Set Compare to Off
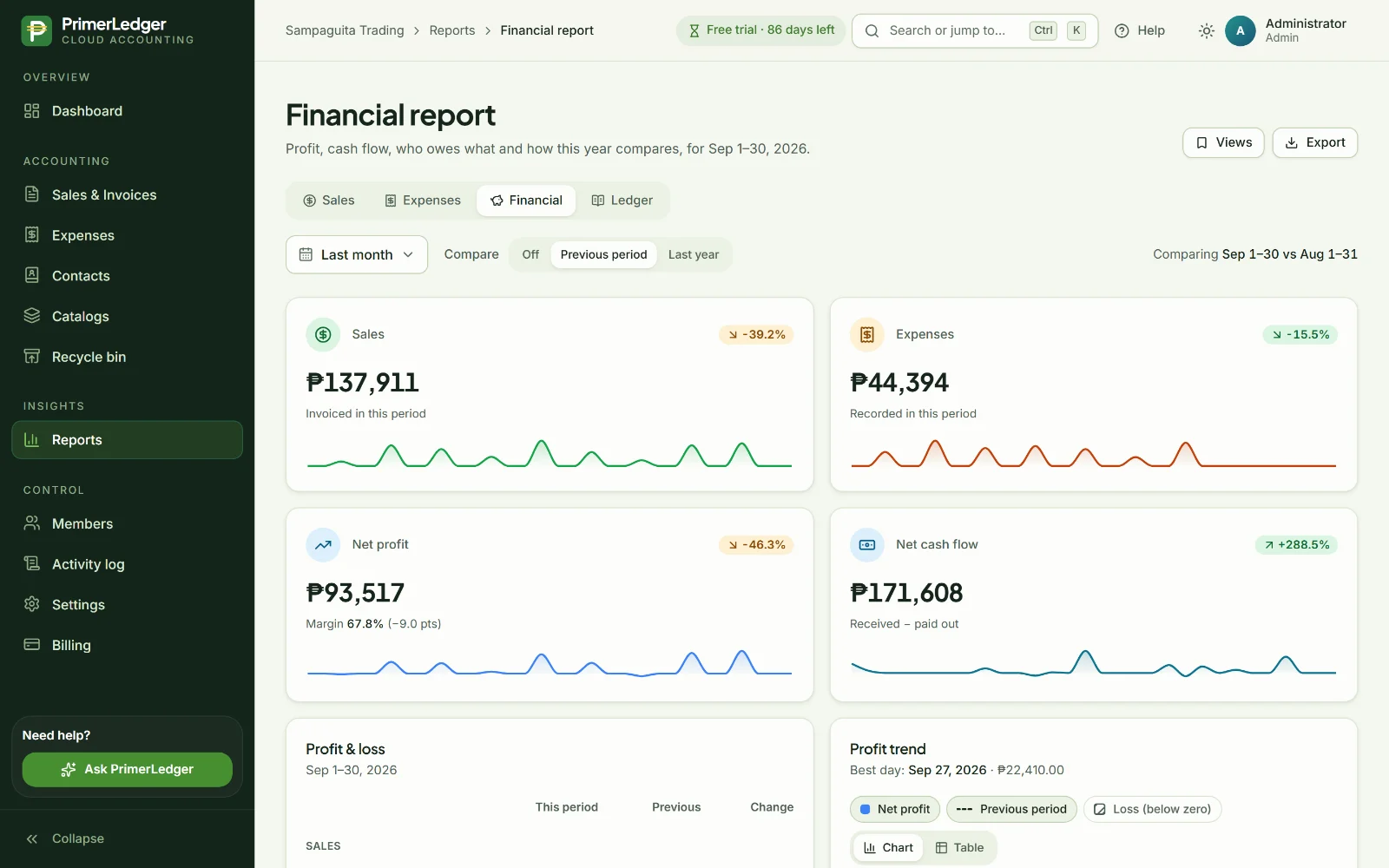The width and height of the screenshot is (1389, 868). 530,254
